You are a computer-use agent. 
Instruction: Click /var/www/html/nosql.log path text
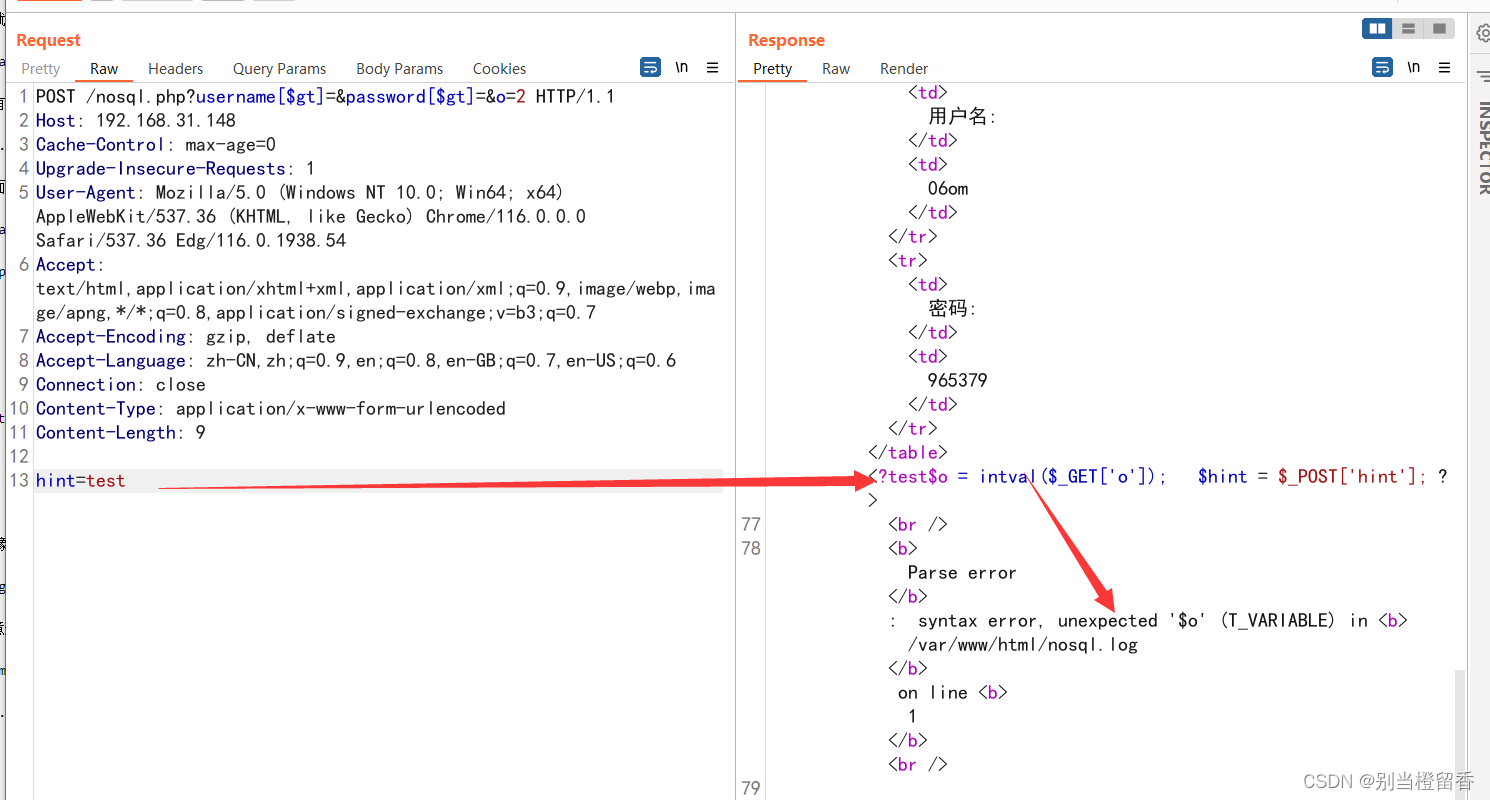point(1023,645)
